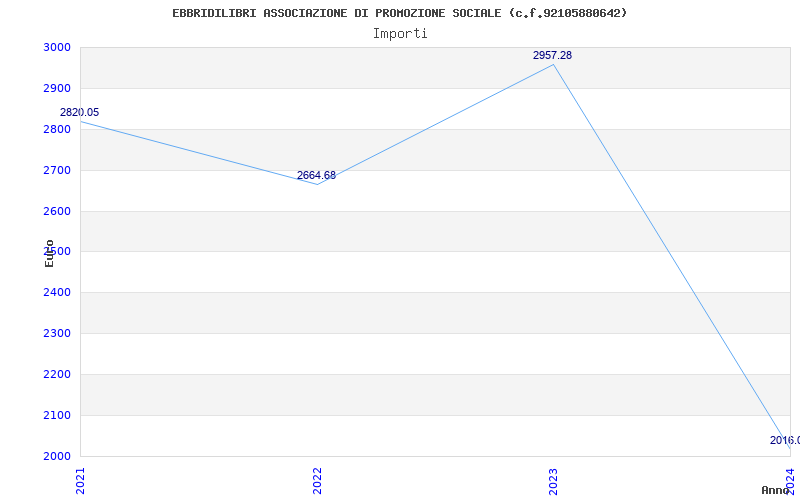The height and width of the screenshot is (500, 800).
Task: Select the 2820.05 data label
Action: [80, 113]
